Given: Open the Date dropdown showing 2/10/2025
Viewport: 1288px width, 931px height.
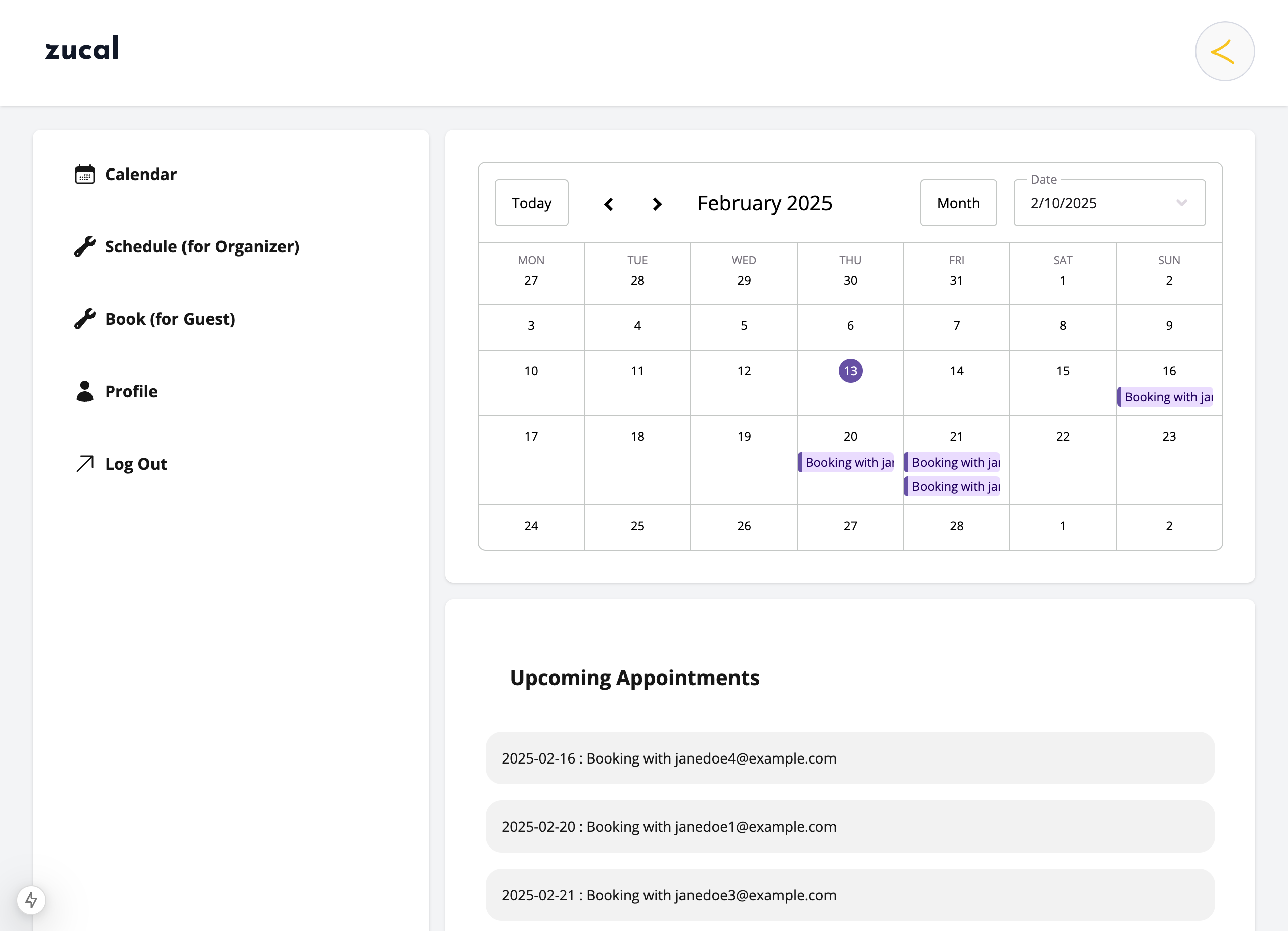Looking at the screenshot, I should [x=1096, y=203].
